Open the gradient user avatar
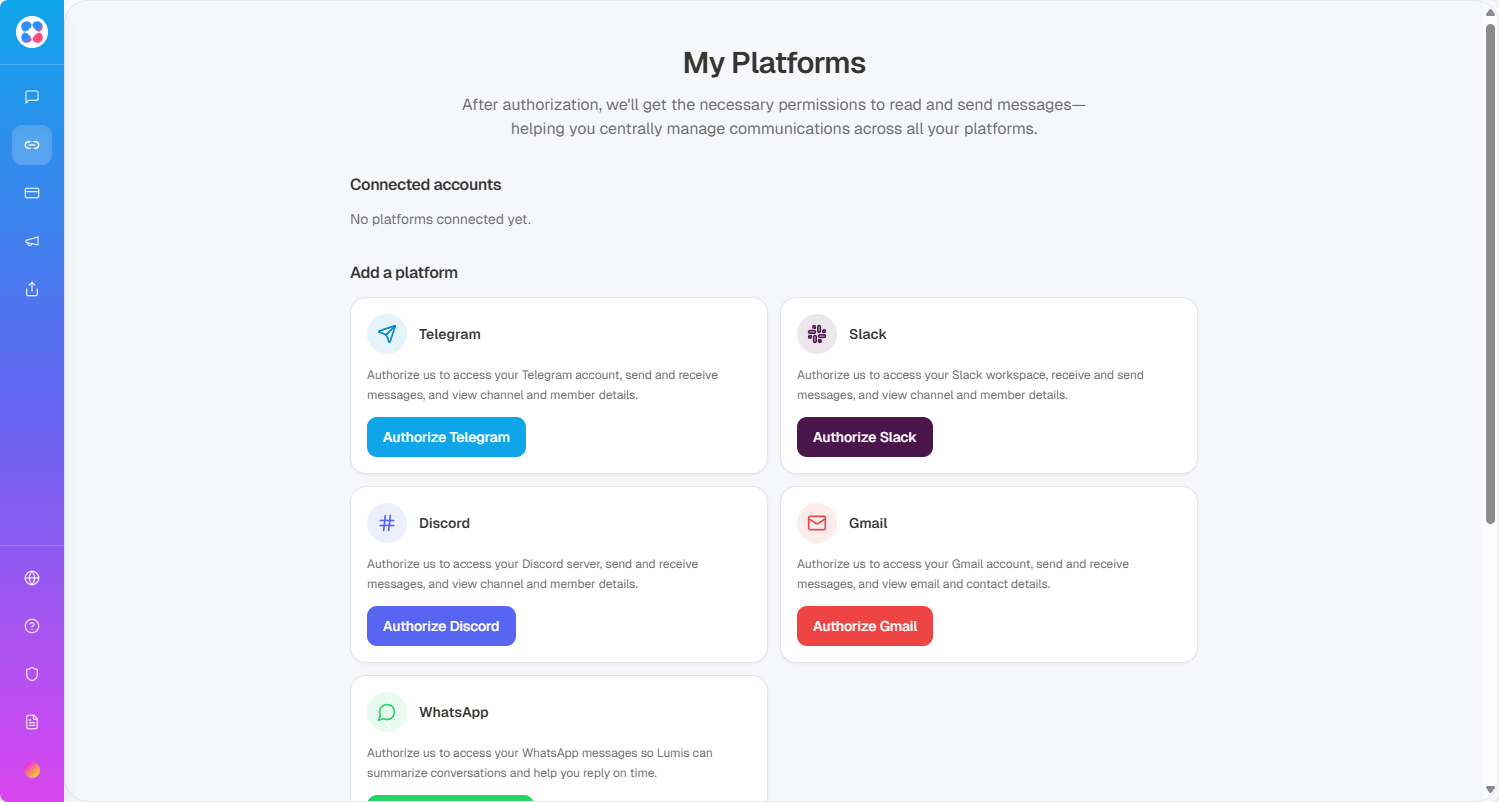 pos(32,770)
